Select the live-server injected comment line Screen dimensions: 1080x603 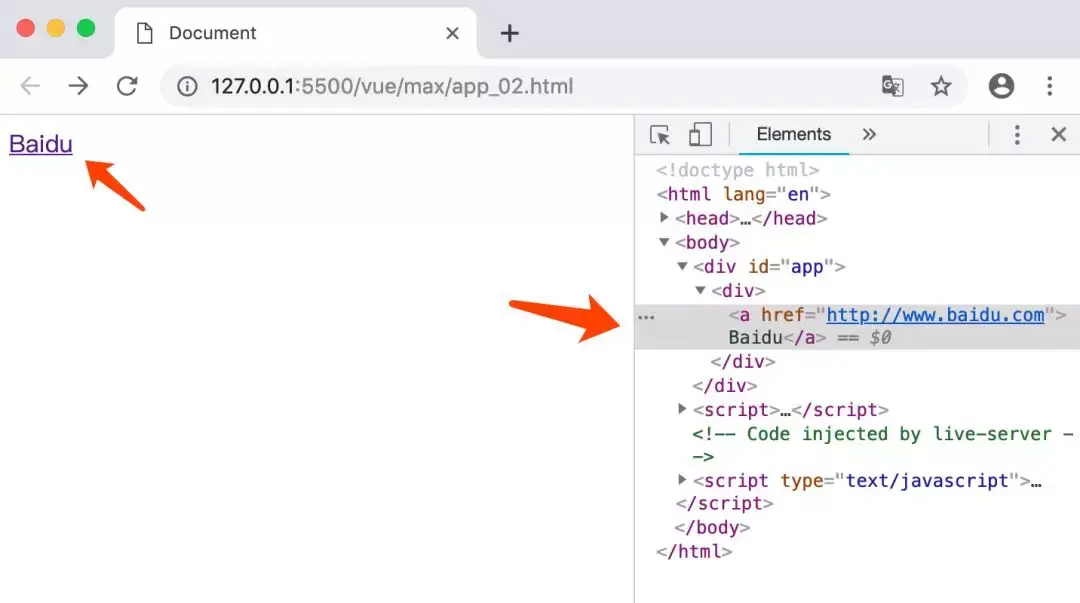(882, 444)
